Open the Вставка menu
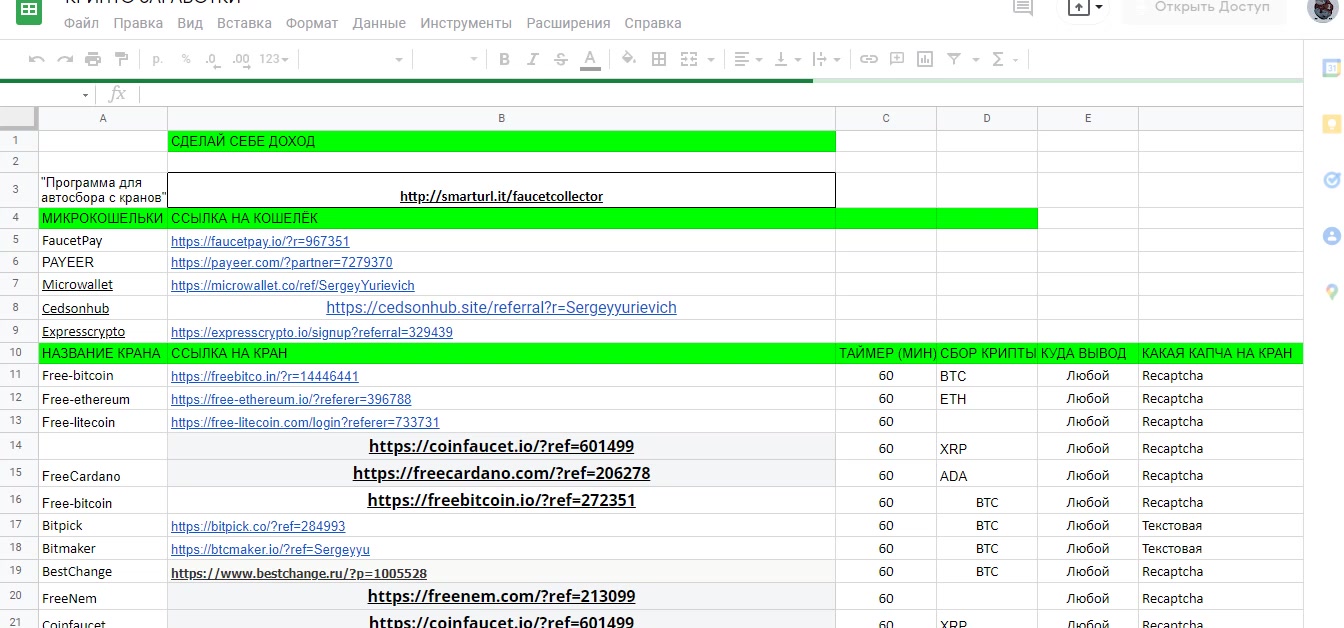1344x628 pixels. pyautogui.click(x=244, y=23)
